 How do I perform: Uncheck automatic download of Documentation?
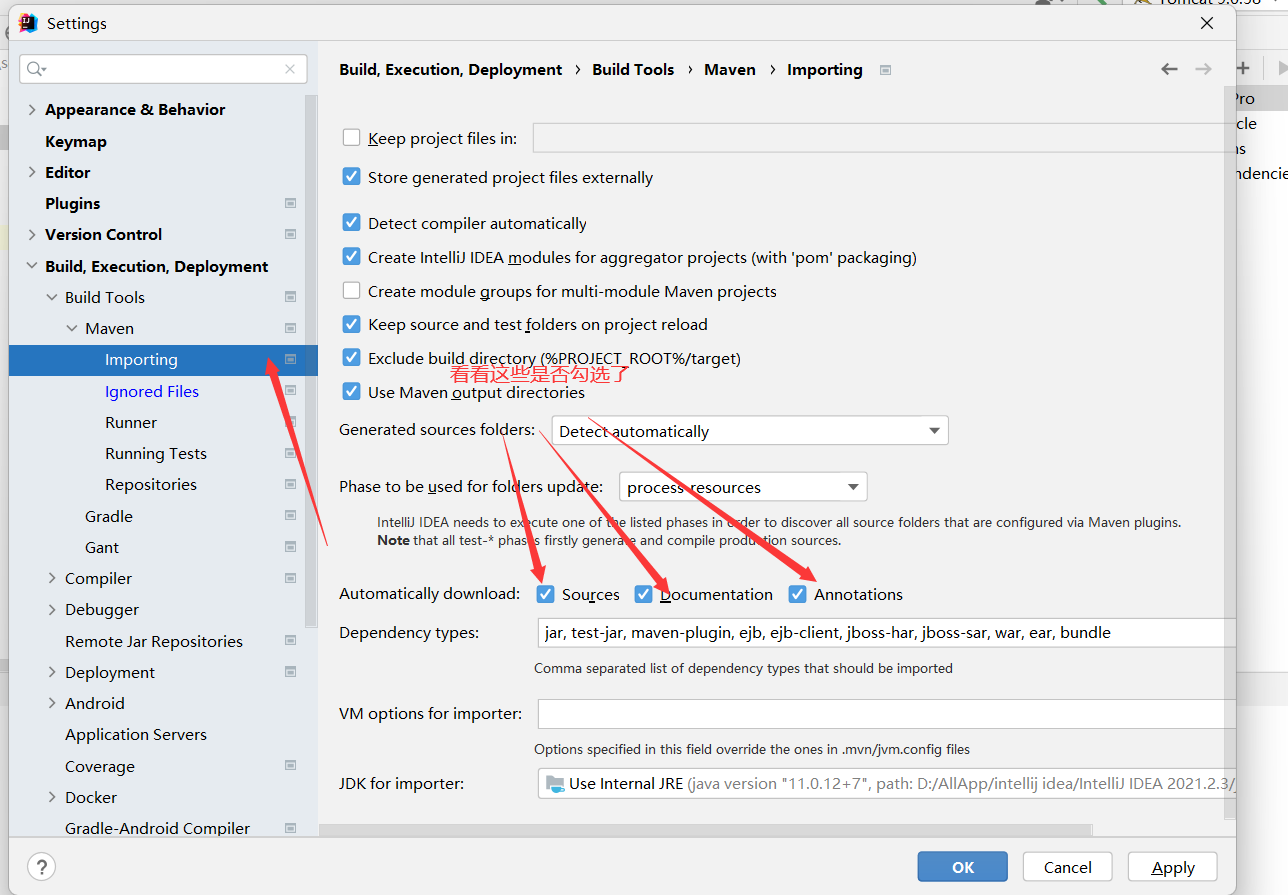point(643,594)
